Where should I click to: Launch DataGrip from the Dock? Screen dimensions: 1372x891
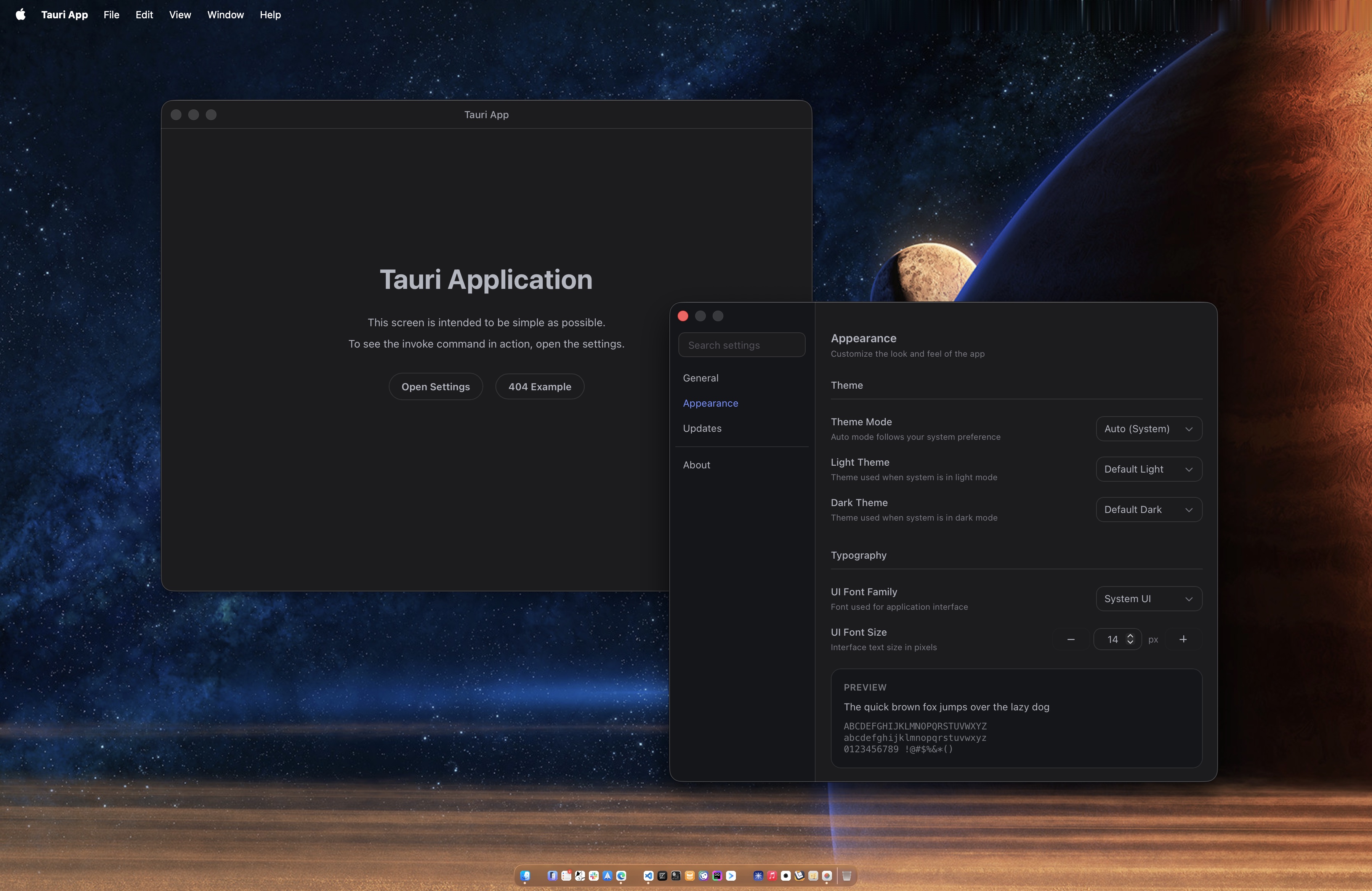717,875
